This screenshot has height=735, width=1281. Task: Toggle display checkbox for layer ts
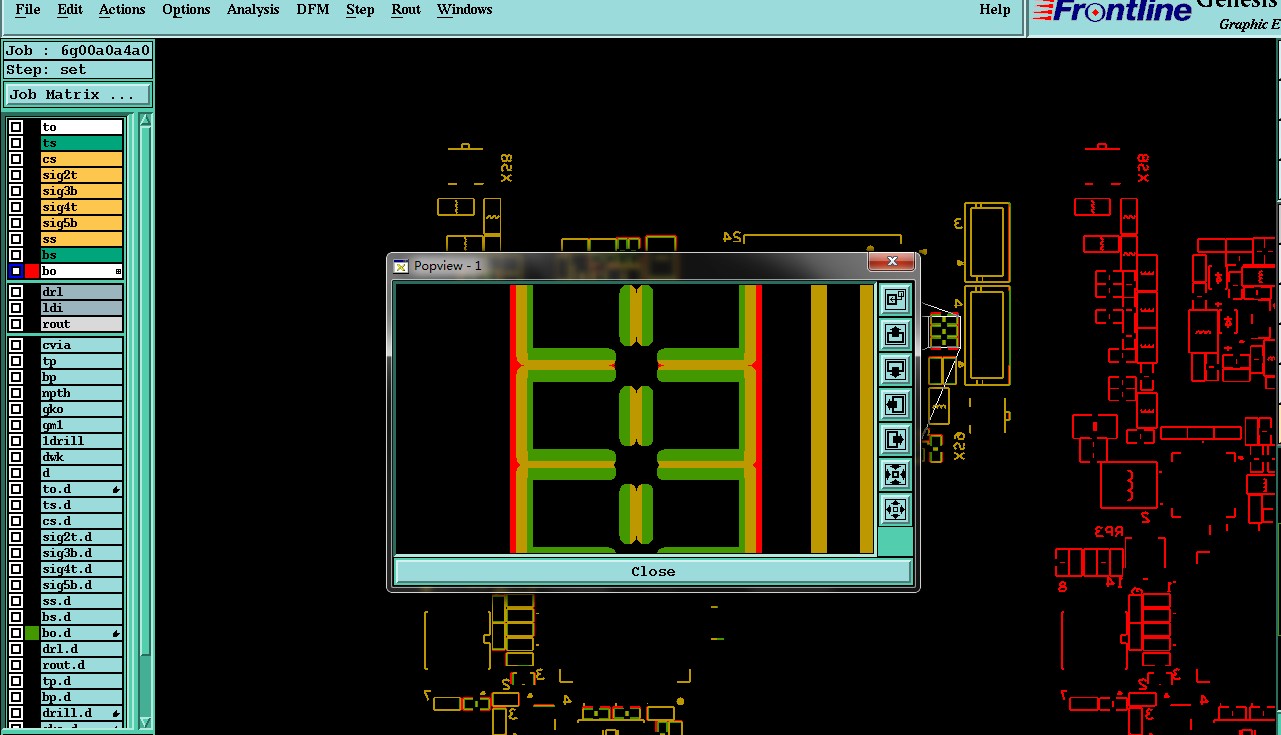click(16, 143)
